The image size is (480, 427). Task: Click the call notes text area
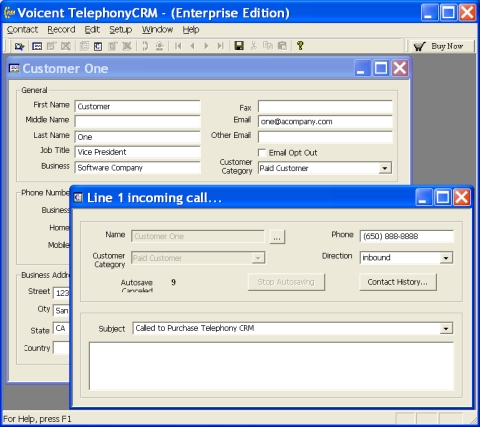pyautogui.click(x=271, y=366)
